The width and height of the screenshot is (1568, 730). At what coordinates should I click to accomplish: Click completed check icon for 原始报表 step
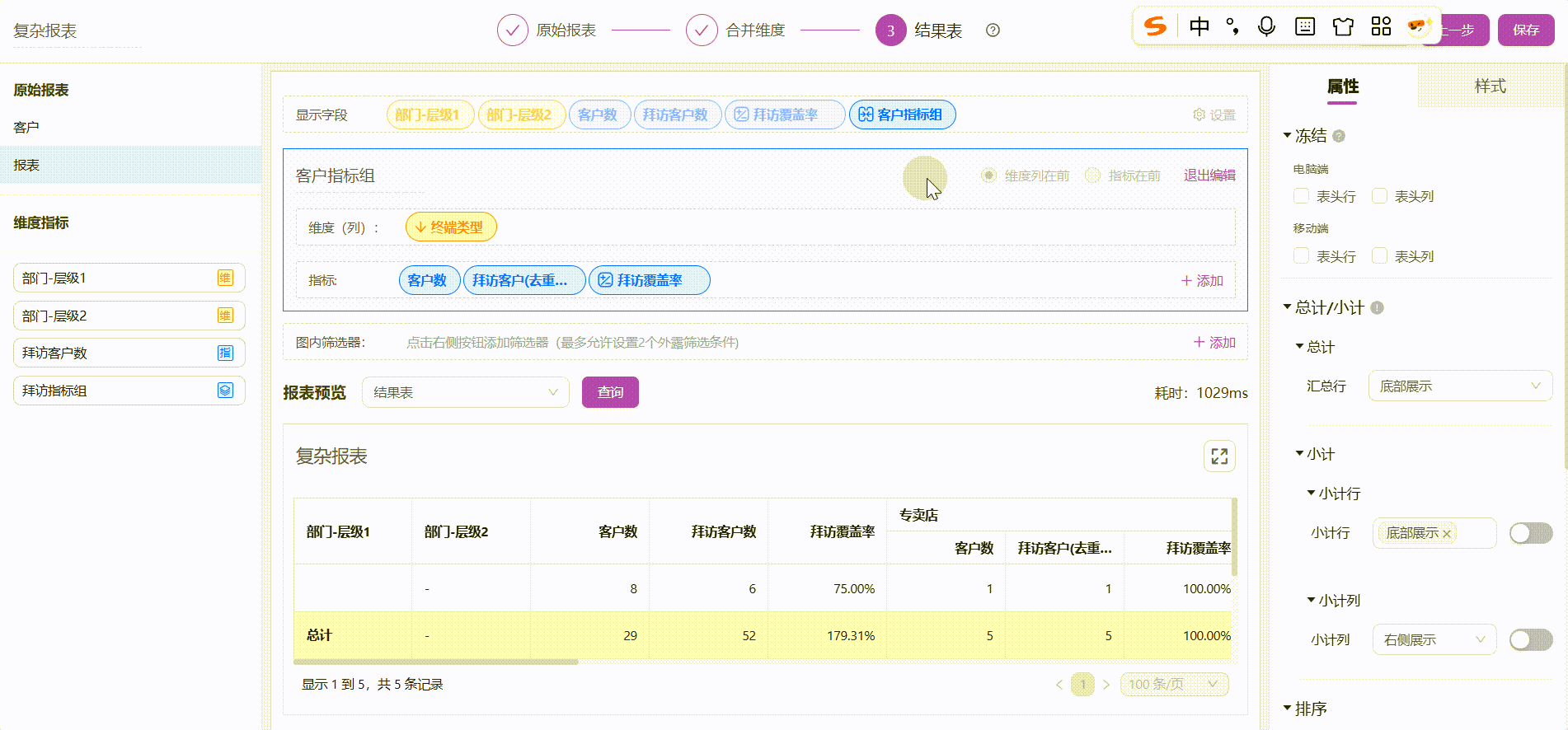tap(512, 30)
